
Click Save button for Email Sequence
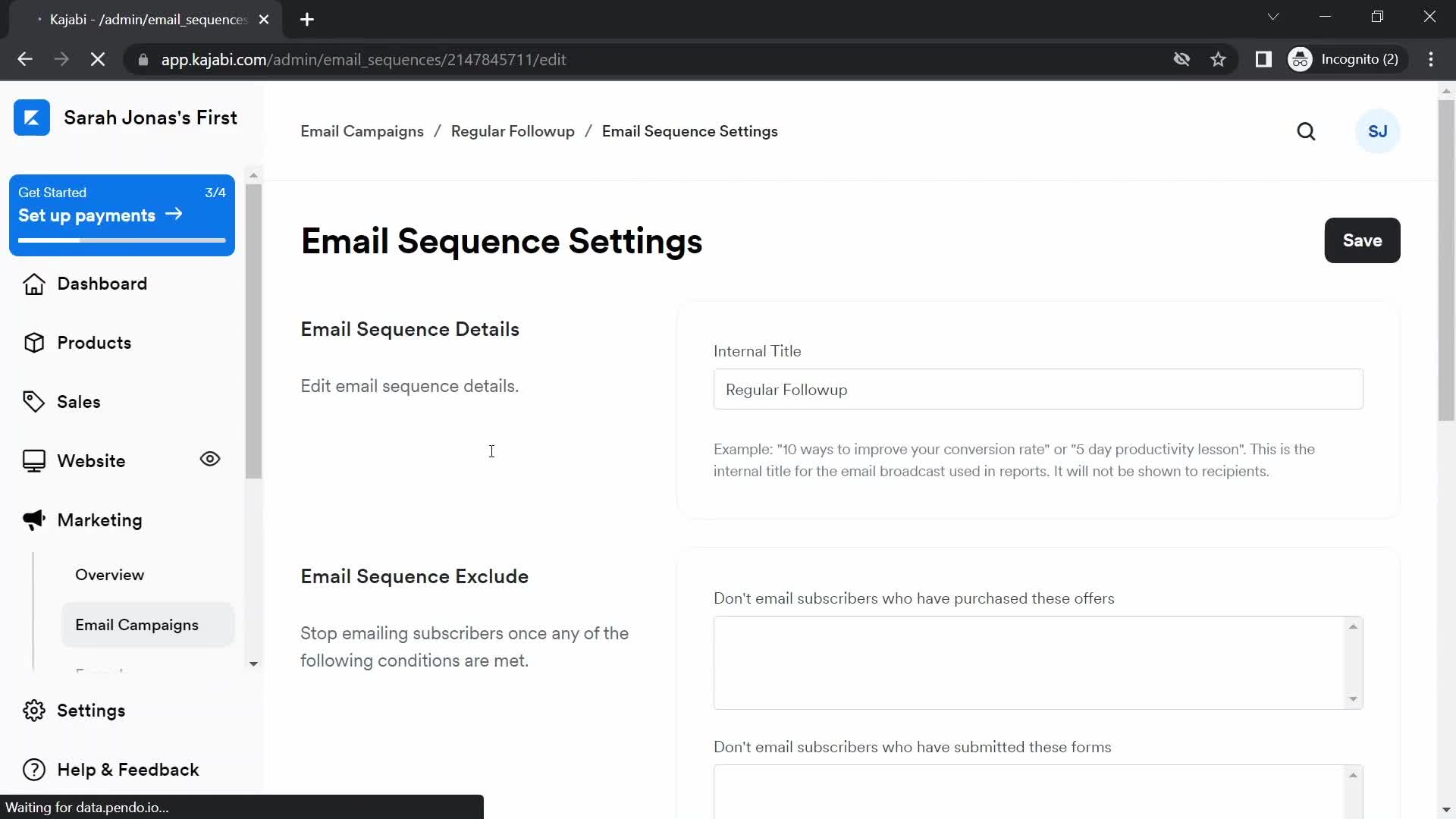[1363, 240]
